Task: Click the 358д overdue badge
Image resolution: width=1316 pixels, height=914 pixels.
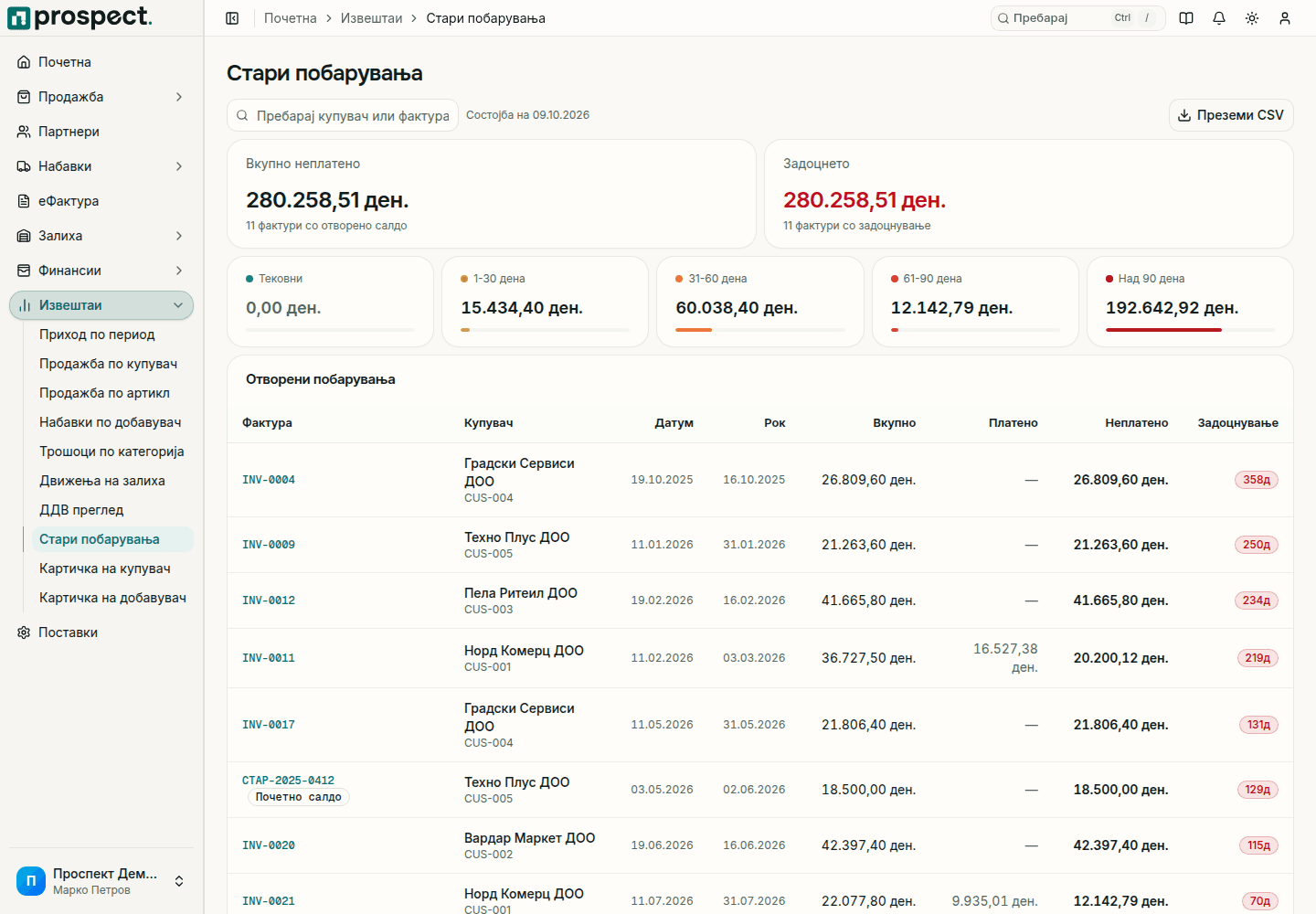Action: point(1257,480)
